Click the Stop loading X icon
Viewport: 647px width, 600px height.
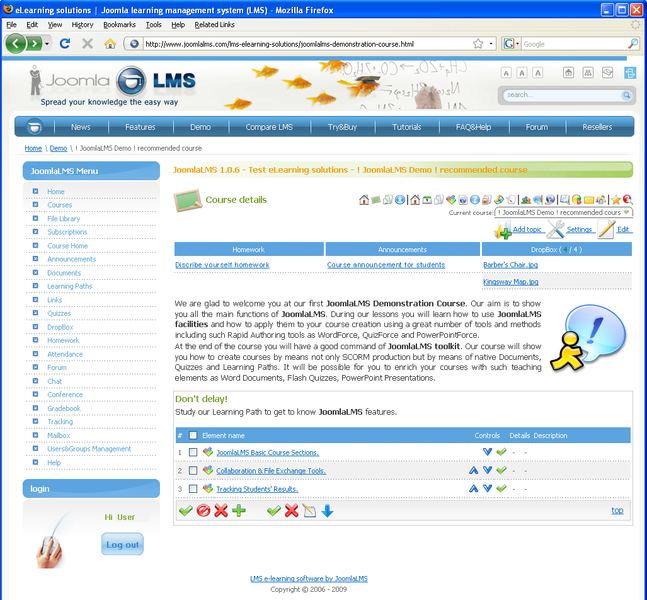(x=87, y=43)
